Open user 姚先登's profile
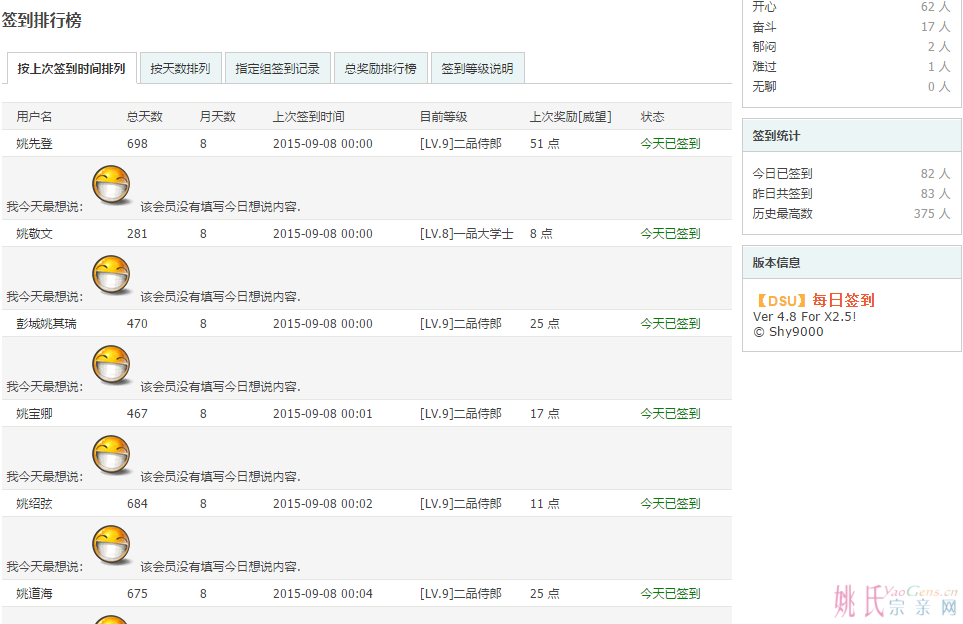Image resolution: width=963 pixels, height=624 pixels. tap(34, 144)
